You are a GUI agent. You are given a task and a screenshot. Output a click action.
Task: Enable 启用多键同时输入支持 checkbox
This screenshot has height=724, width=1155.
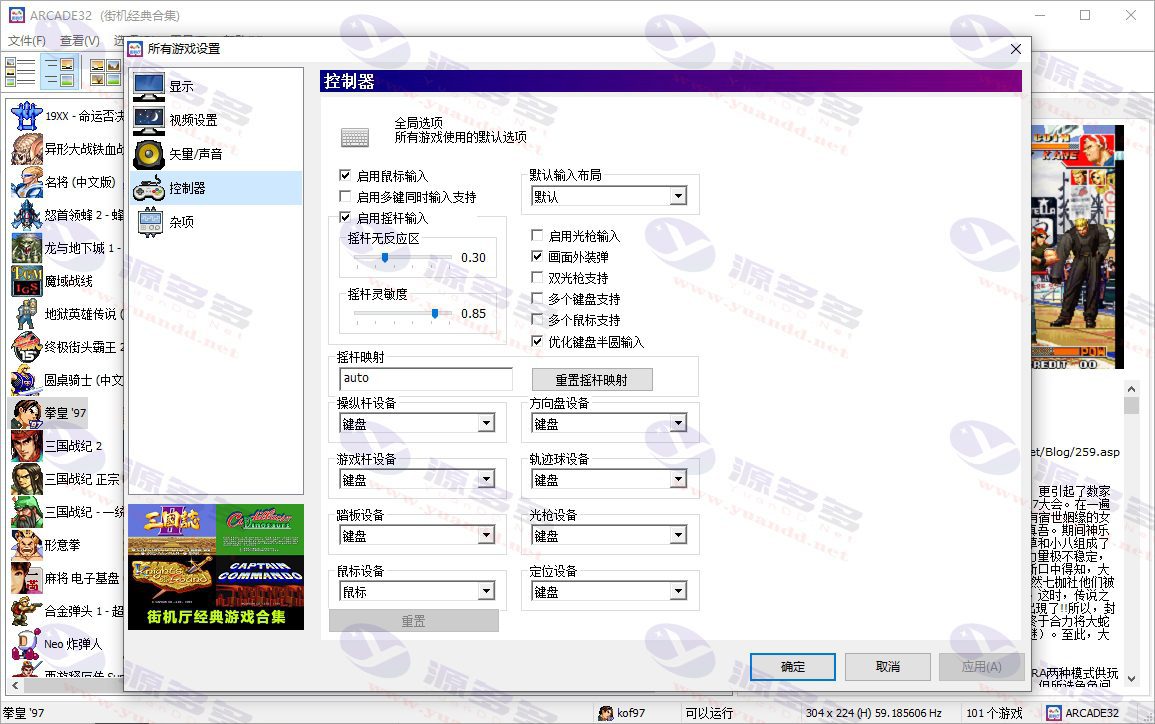coord(345,196)
